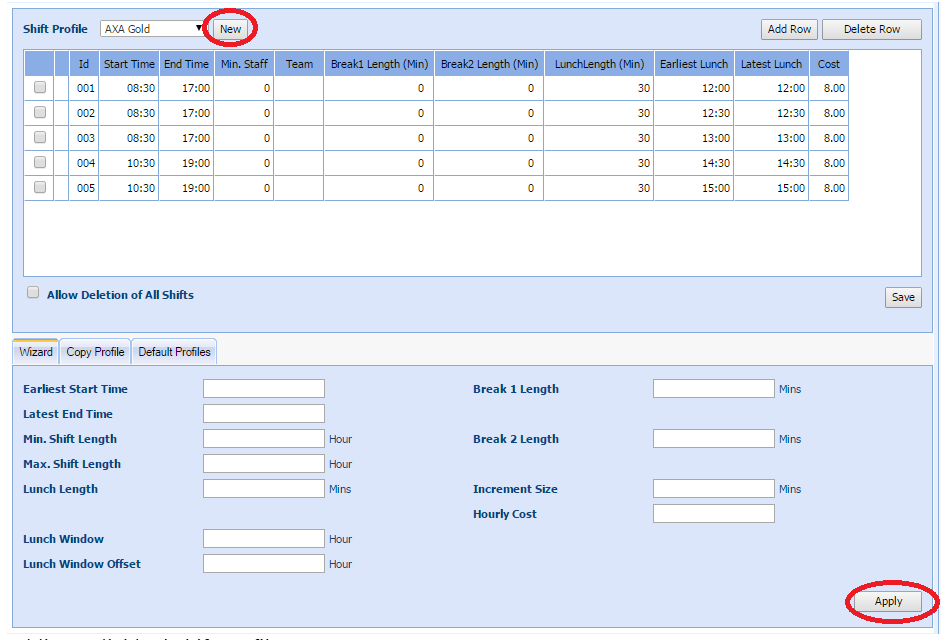The width and height of the screenshot is (942, 640).
Task: Click the Delete Row button
Action: click(x=871, y=29)
